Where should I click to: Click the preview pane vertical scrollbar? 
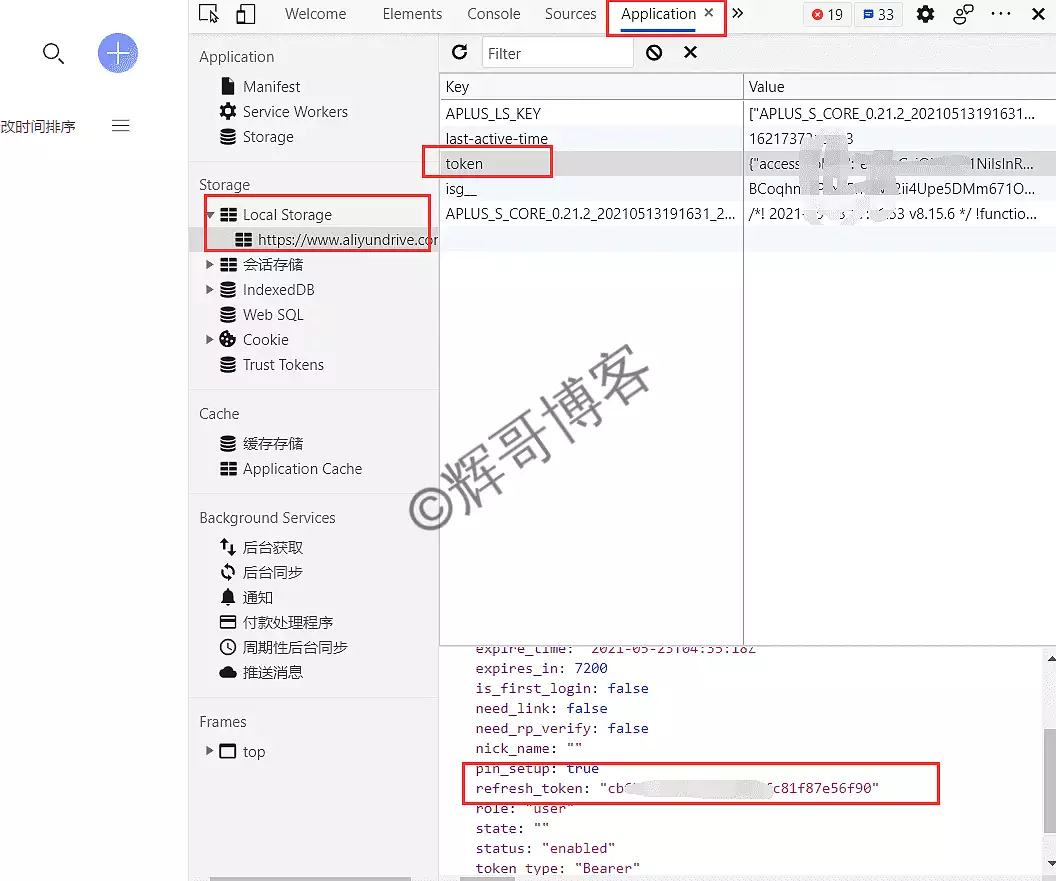pos(1050,781)
